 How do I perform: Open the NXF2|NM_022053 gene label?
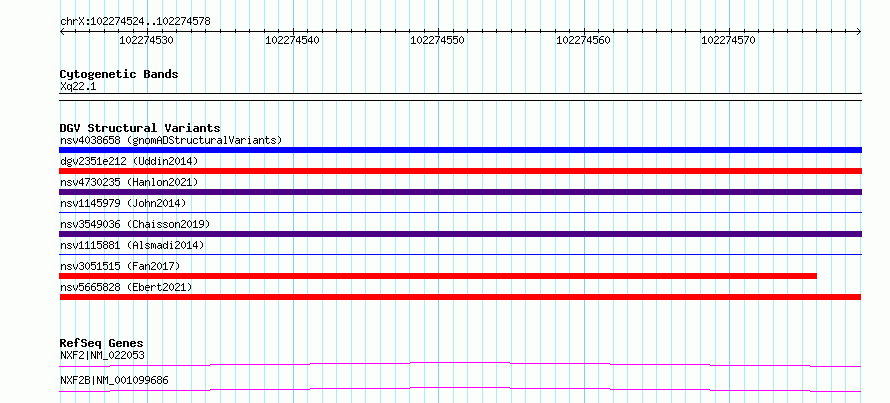102,356
